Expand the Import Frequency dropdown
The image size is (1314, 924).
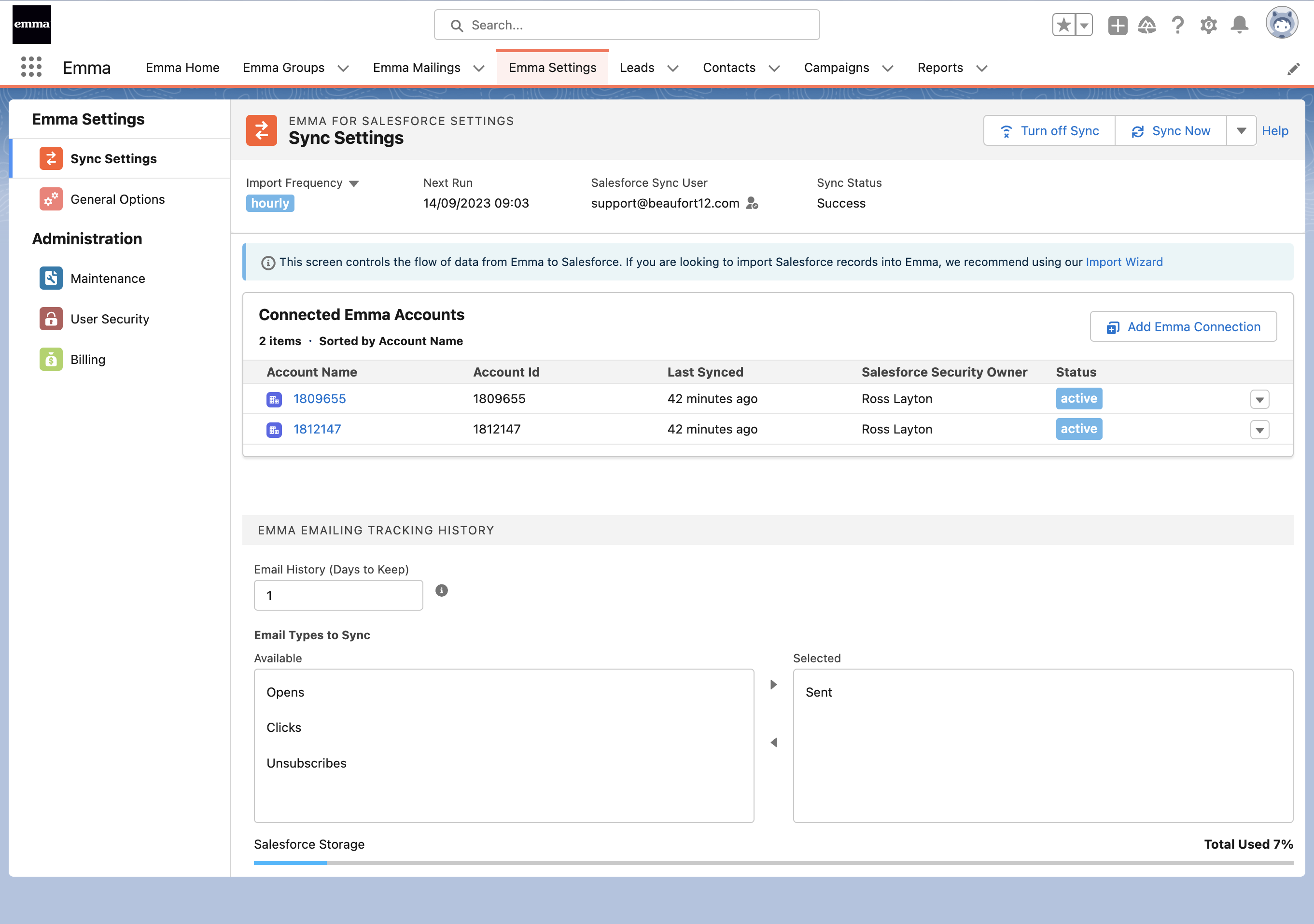tap(354, 184)
